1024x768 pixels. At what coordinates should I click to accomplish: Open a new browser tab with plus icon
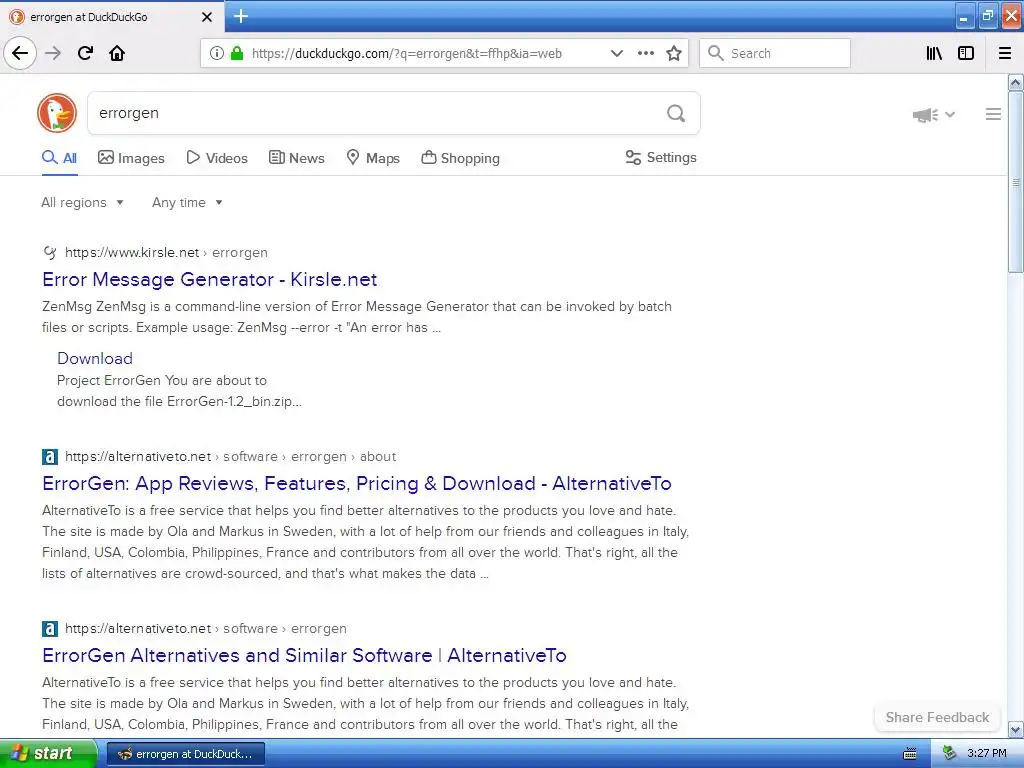(241, 16)
